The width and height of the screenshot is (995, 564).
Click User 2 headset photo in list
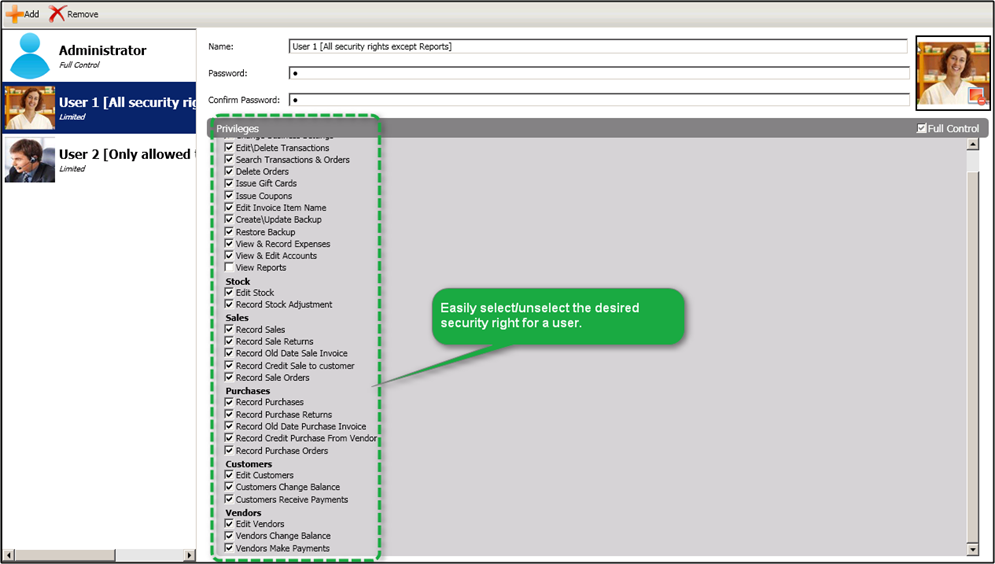coord(29,160)
